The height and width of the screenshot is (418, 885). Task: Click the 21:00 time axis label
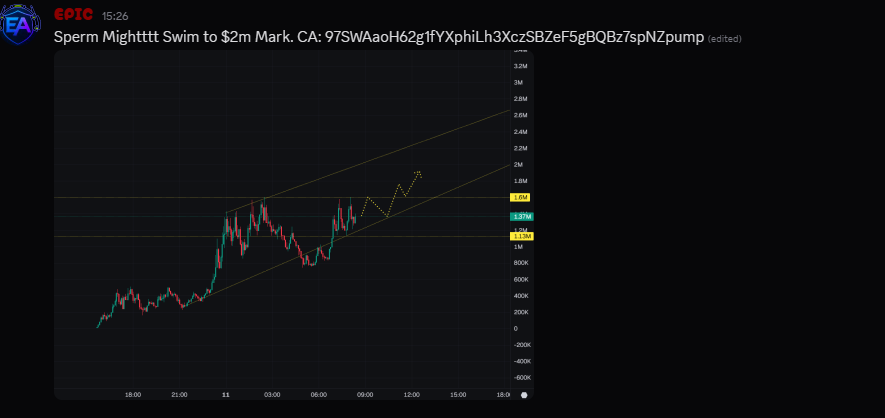click(179, 395)
